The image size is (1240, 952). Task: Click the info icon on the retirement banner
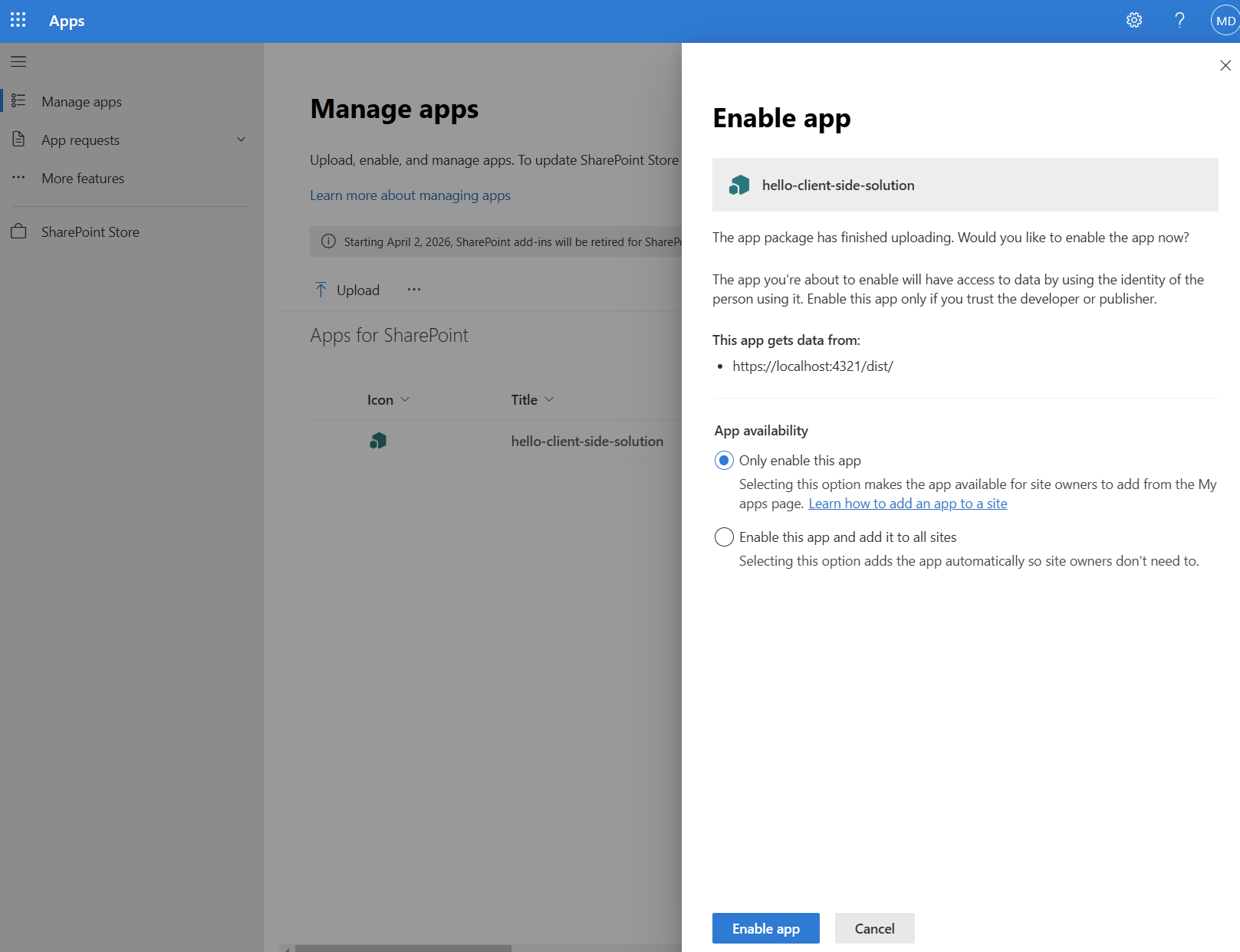pos(328,241)
